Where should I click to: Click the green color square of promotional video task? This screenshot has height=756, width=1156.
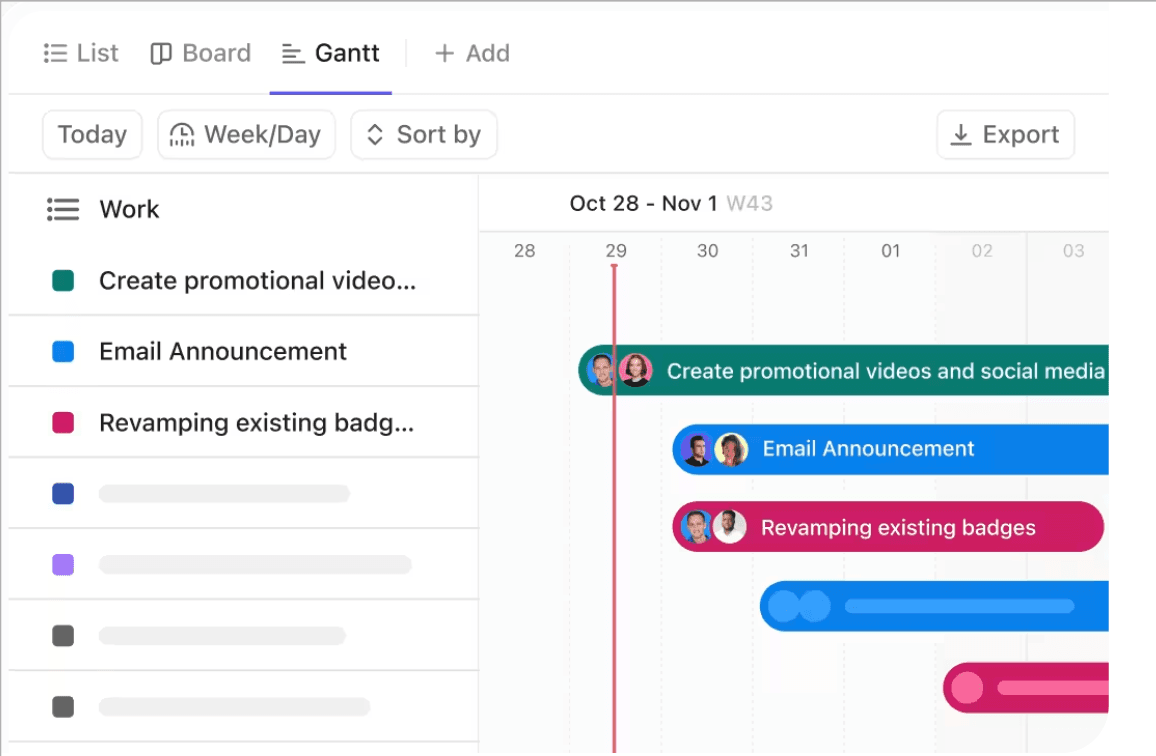(x=63, y=280)
